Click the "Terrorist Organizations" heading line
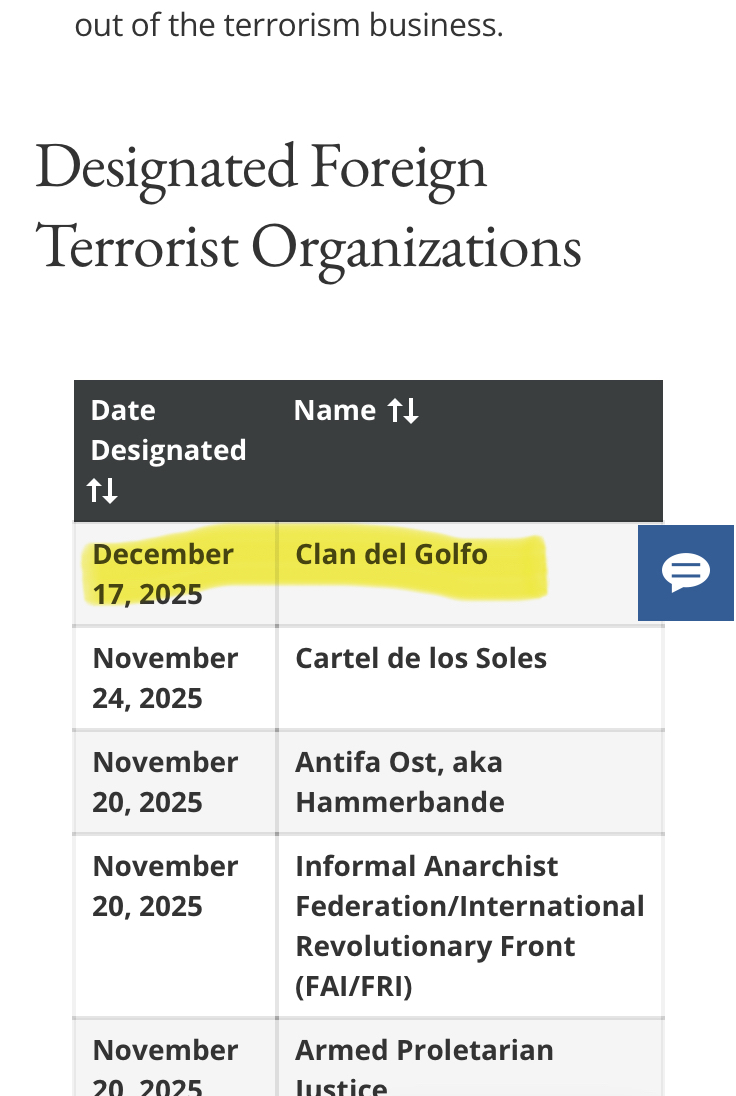736x1096 pixels. (x=308, y=245)
